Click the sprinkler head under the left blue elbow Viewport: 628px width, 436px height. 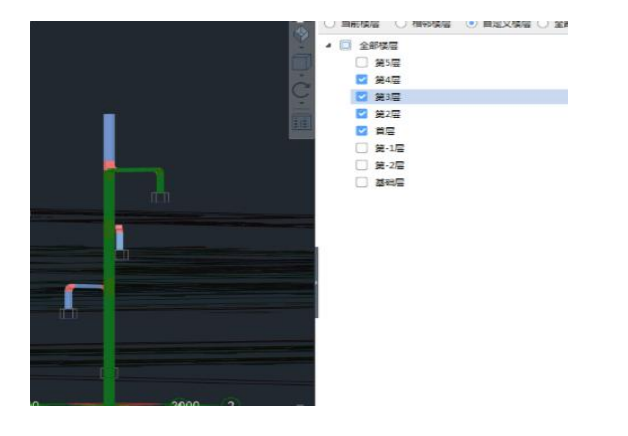pyautogui.click(x=68, y=314)
